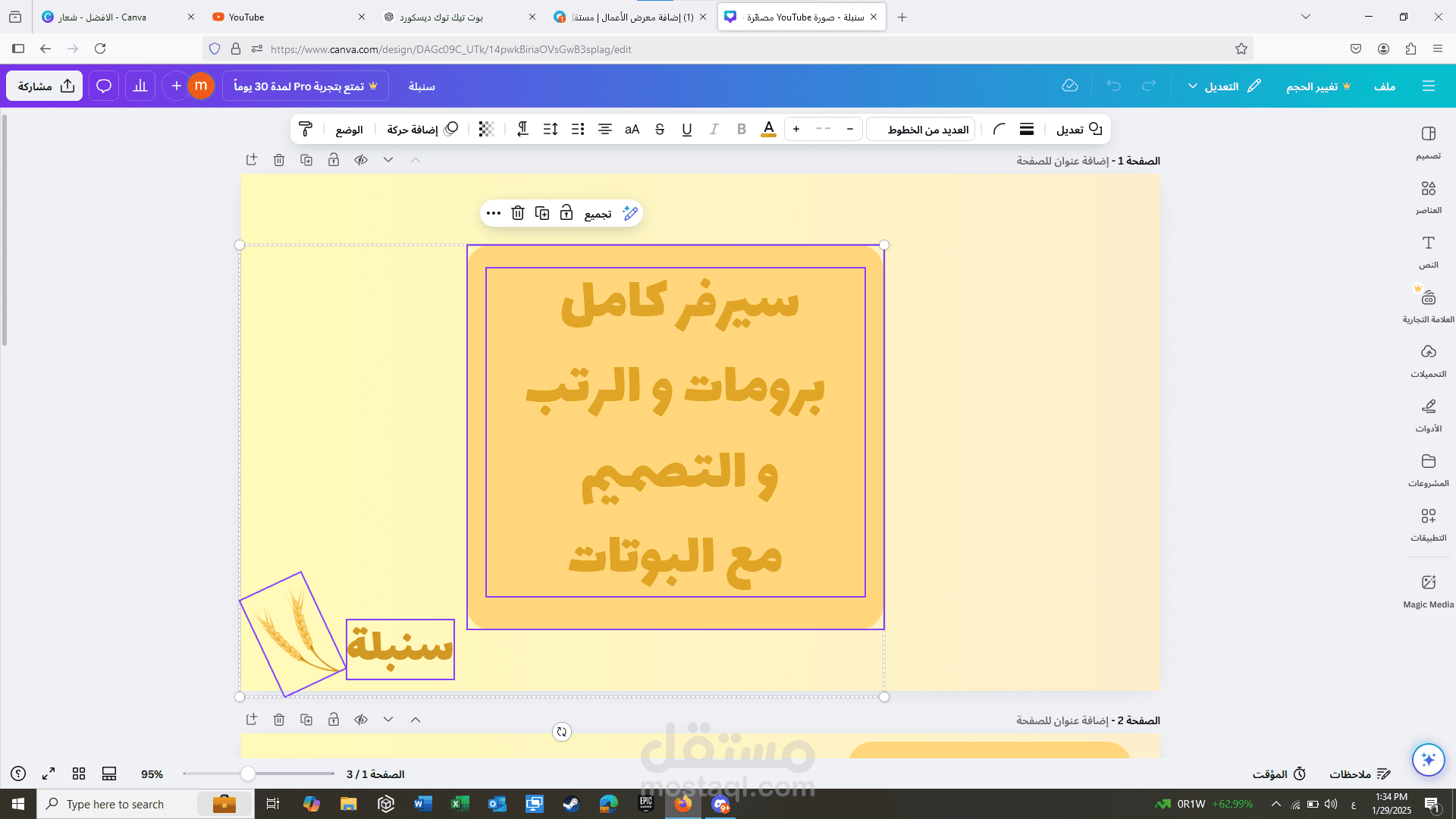
Task: Open the border style lines option
Action: point(1027,129)
